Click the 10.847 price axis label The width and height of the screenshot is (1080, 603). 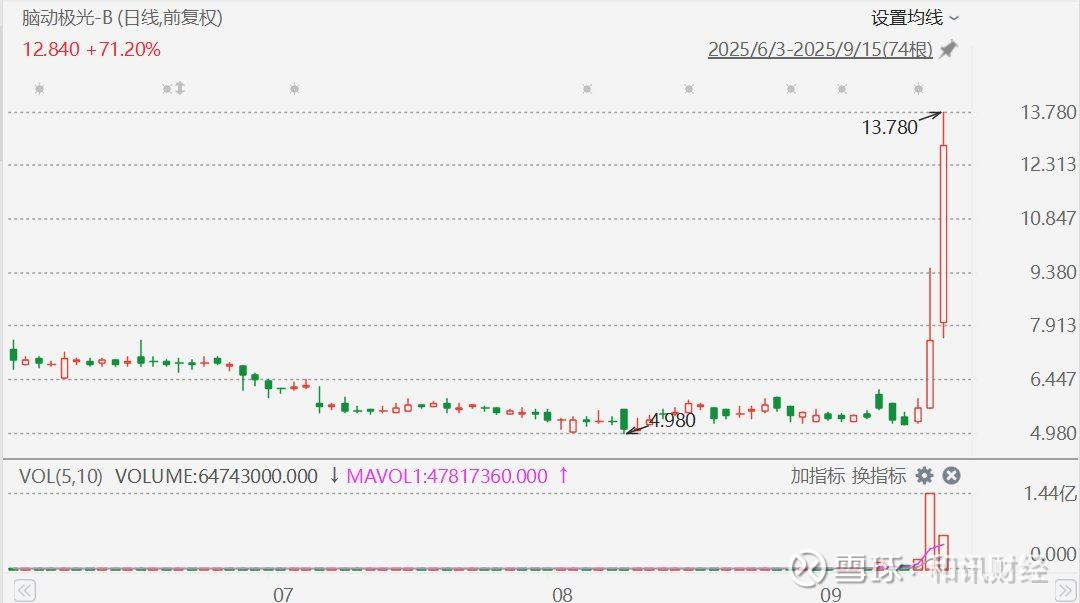(x=1048, y=218)
